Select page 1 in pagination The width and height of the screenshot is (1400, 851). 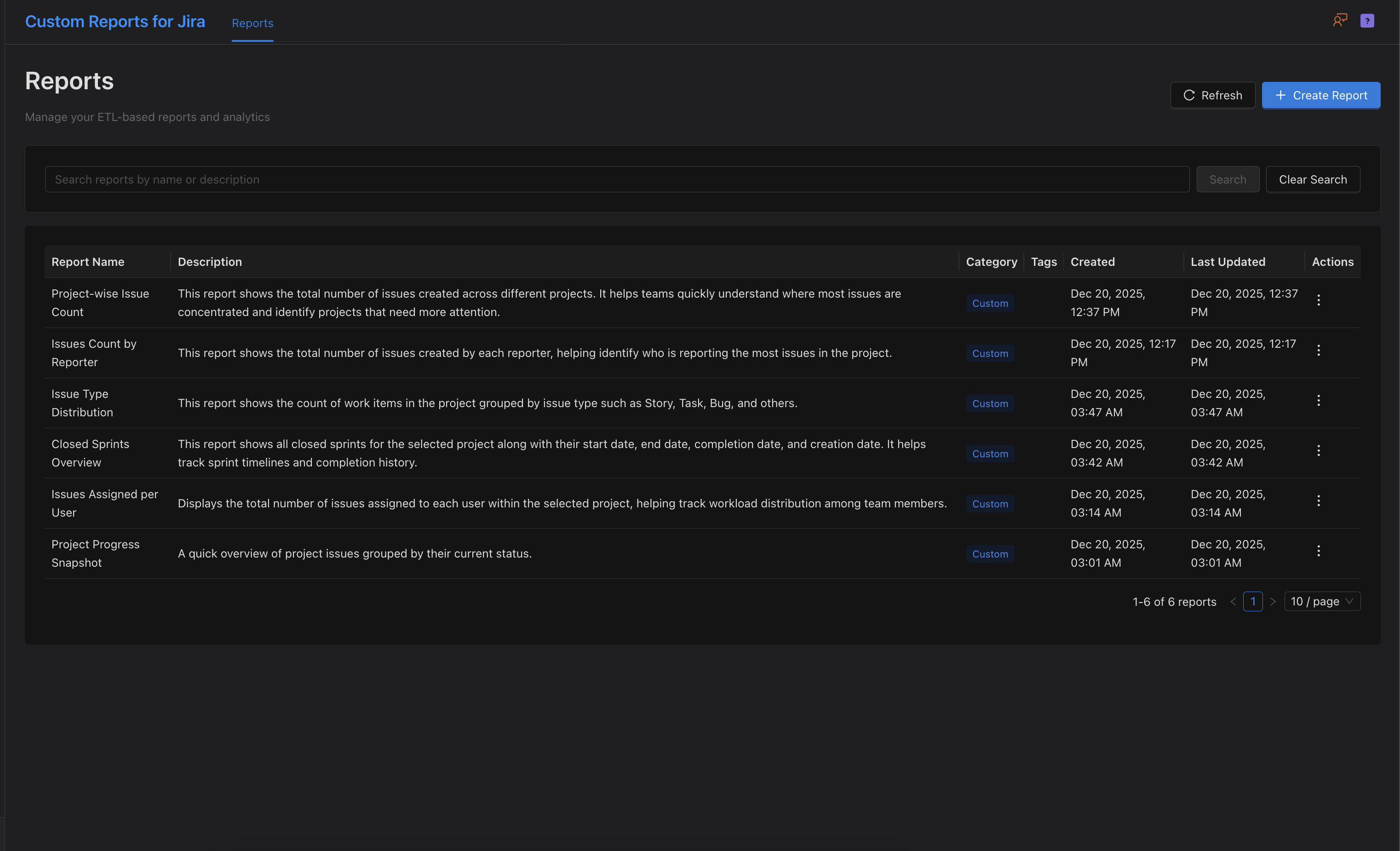pyautogui.click(x=1253, y=601)
